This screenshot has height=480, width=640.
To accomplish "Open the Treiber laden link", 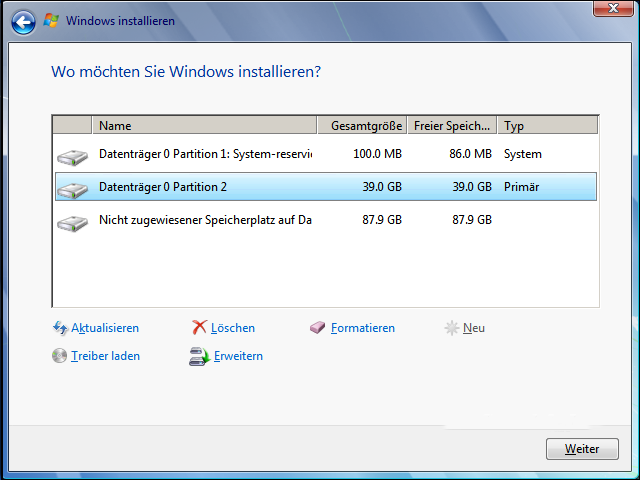I will tap(105, 356).
